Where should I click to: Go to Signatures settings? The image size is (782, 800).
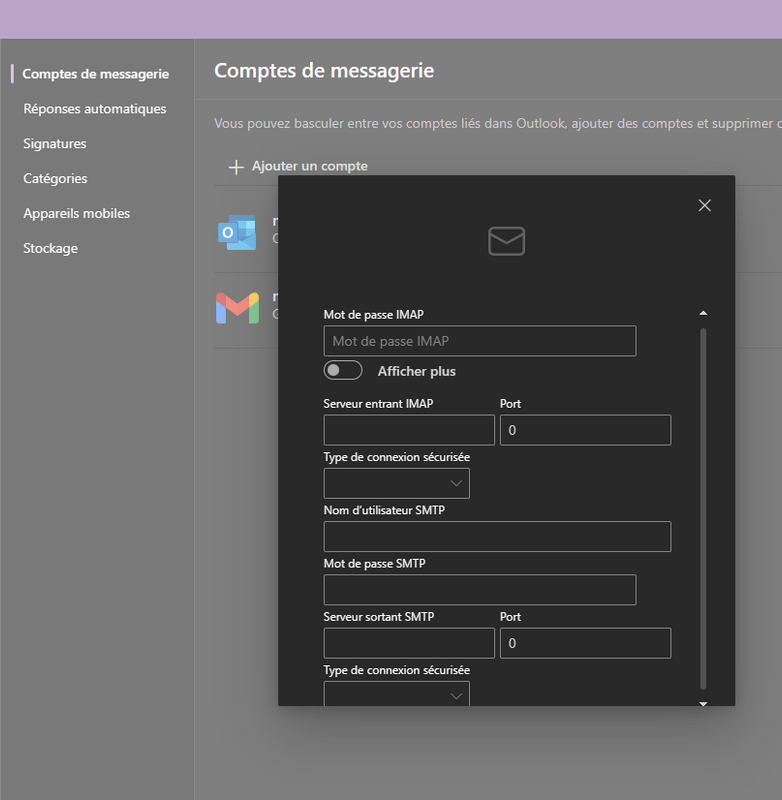tap(55, 144)
